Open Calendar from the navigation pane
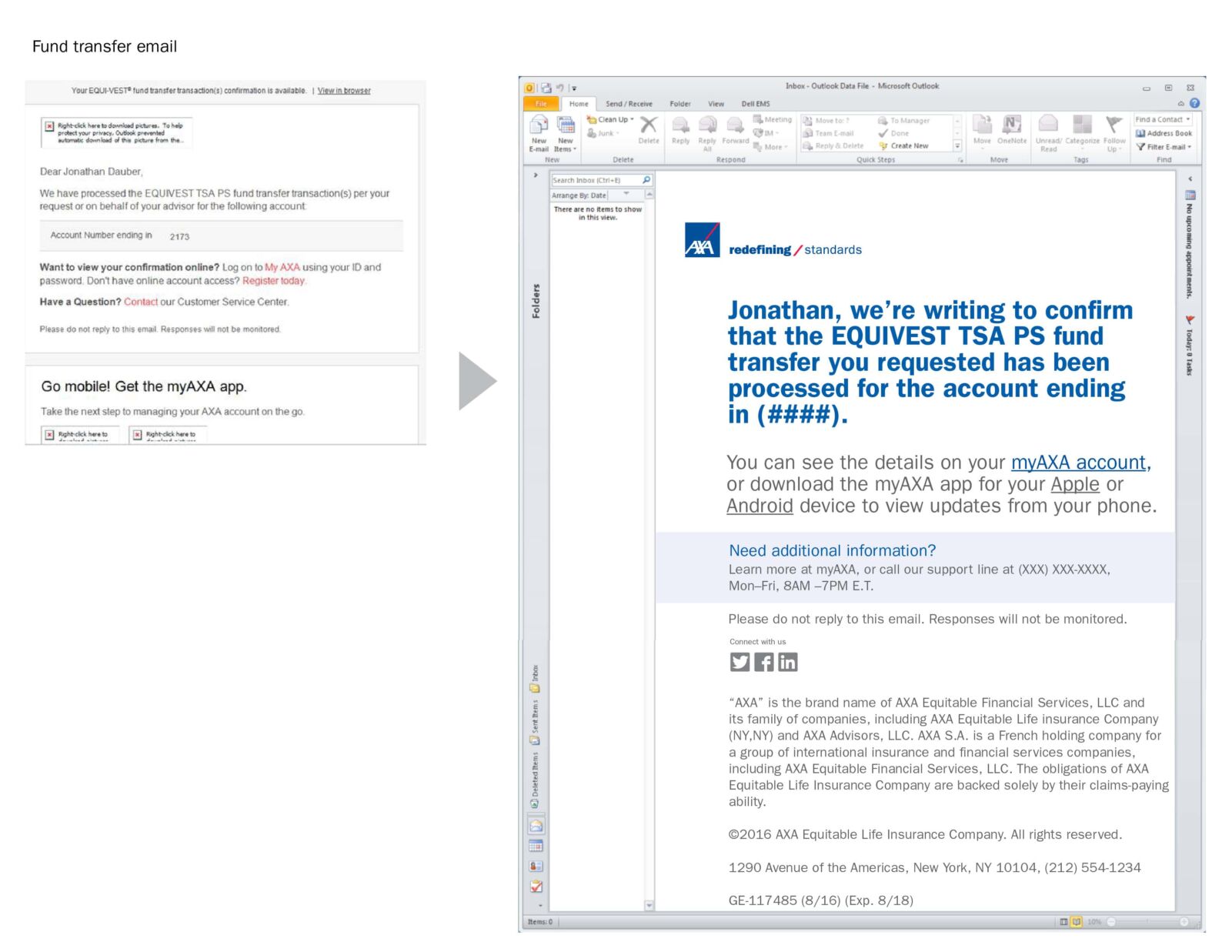The width and height of the screenshot is (1232, 952). (x=536, y=847)
